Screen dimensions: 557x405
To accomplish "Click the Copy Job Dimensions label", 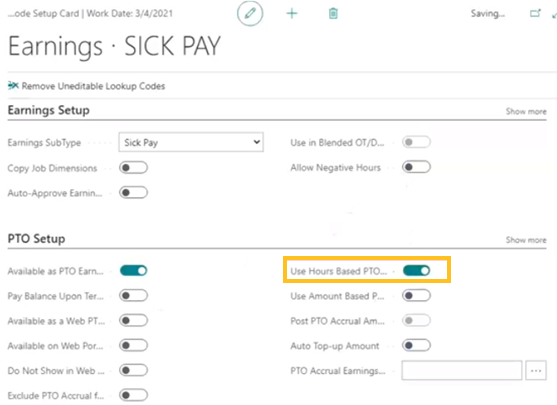I will [x=52, y=168].
